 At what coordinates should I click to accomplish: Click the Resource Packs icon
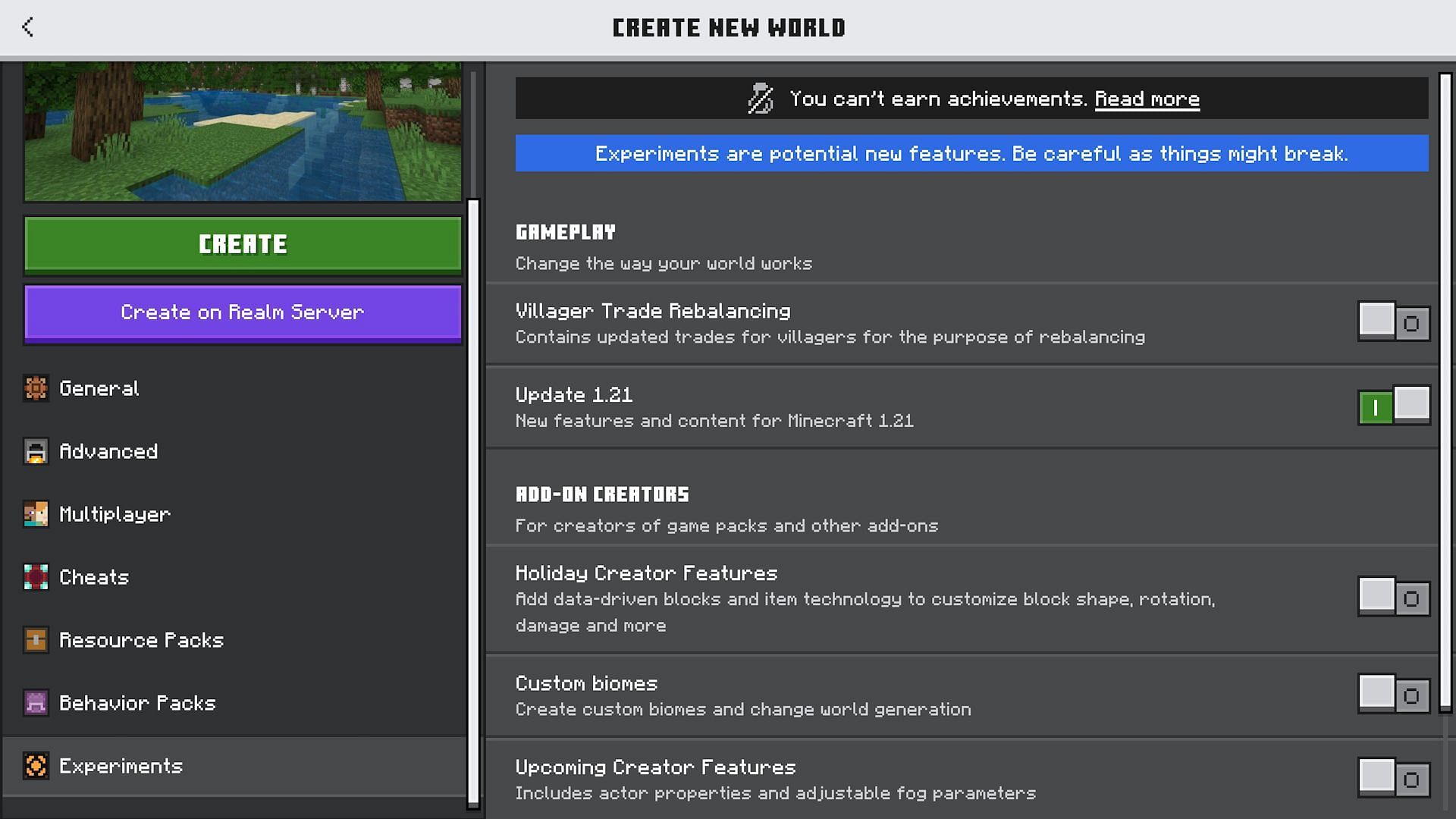[x=36, y=640]
